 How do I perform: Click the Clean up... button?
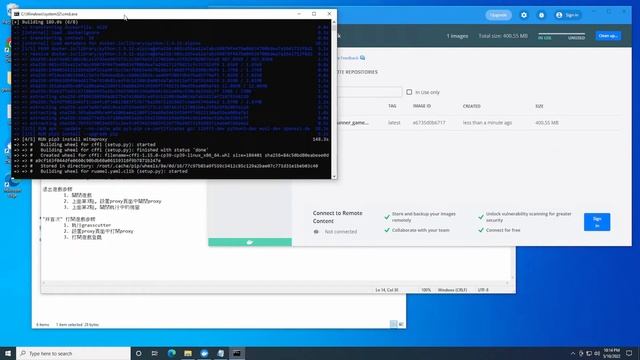click(x=608, y=36)
